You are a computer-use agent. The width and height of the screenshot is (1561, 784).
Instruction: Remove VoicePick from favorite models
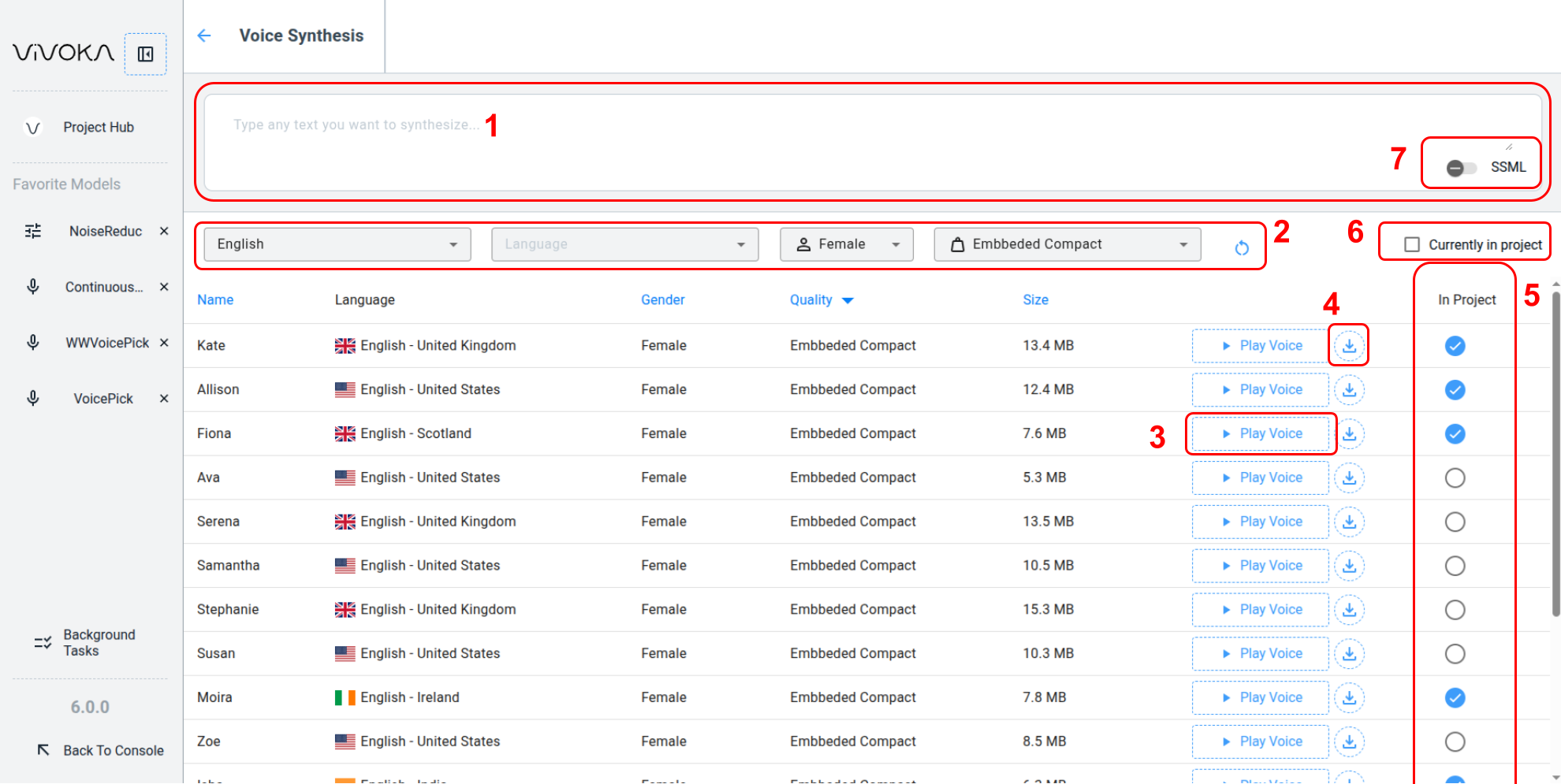click(164, 399)
